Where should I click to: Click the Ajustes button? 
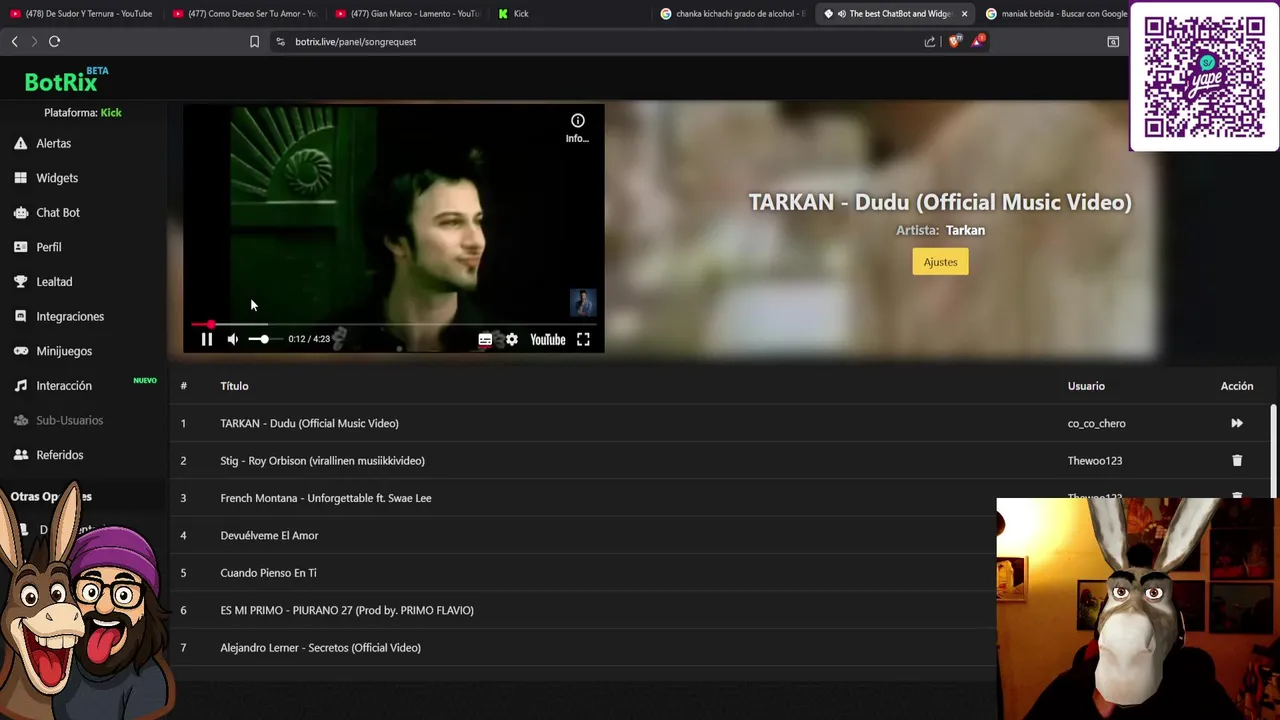coord(940,262)
